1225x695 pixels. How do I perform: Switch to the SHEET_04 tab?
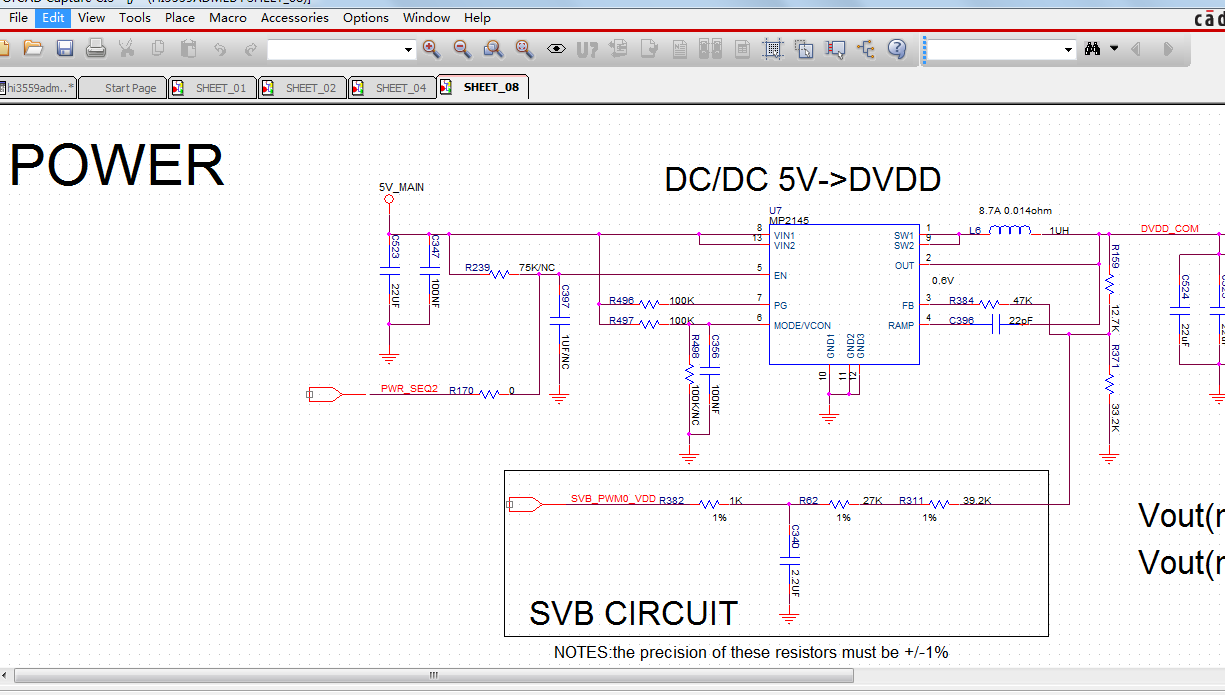point(392,88)
